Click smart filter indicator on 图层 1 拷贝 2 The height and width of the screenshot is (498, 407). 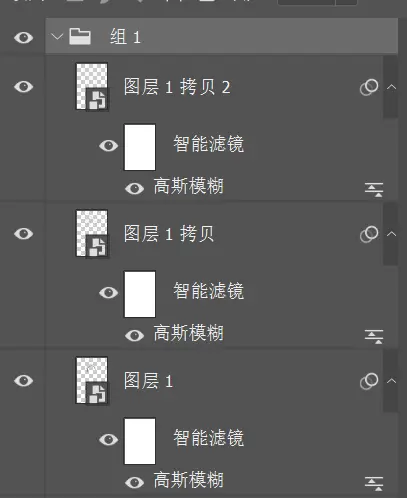click(x=369, y=87)
